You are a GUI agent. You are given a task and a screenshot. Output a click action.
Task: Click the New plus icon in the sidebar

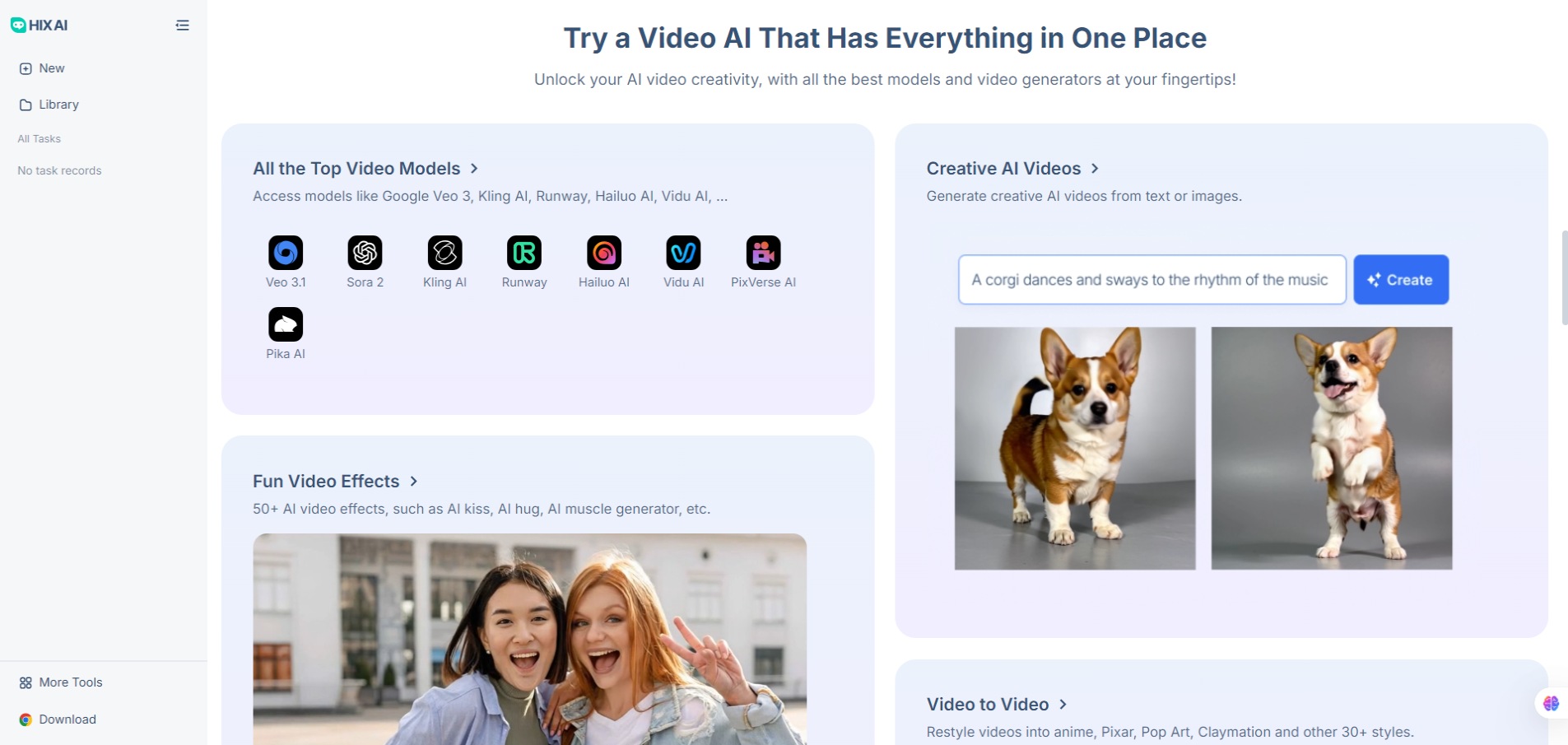(x=26, y=68)
